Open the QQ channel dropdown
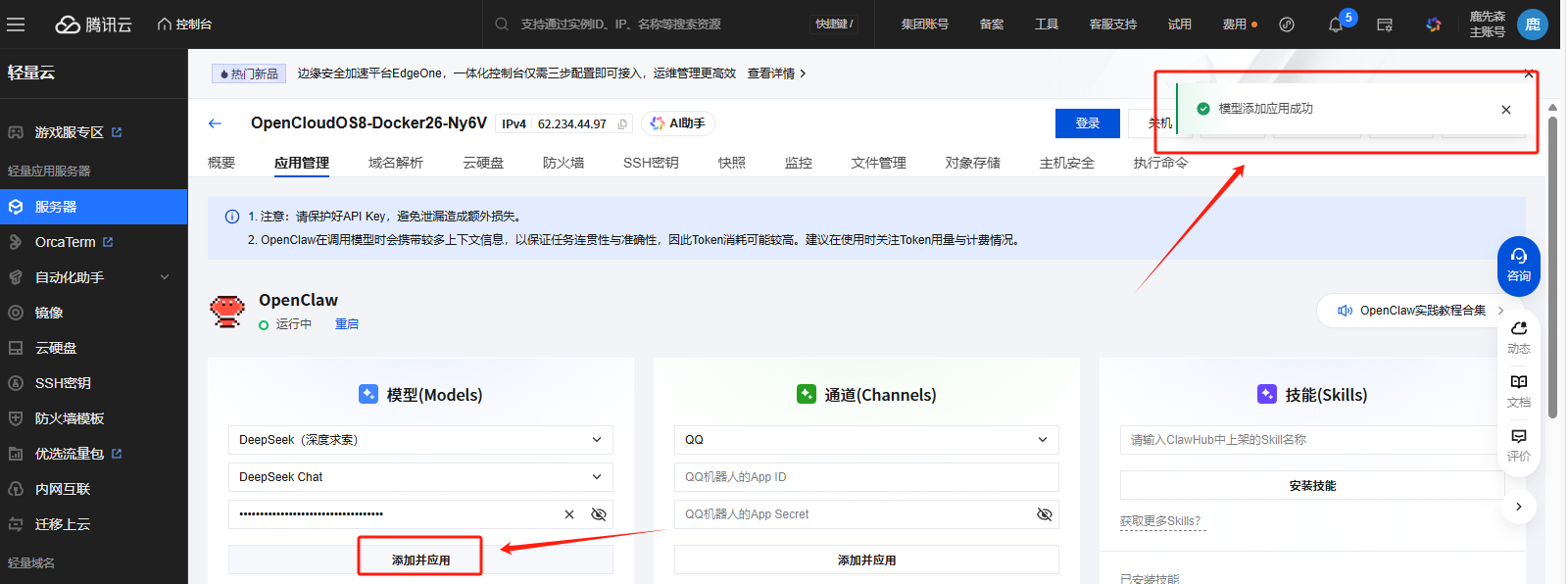 (866, 440)
